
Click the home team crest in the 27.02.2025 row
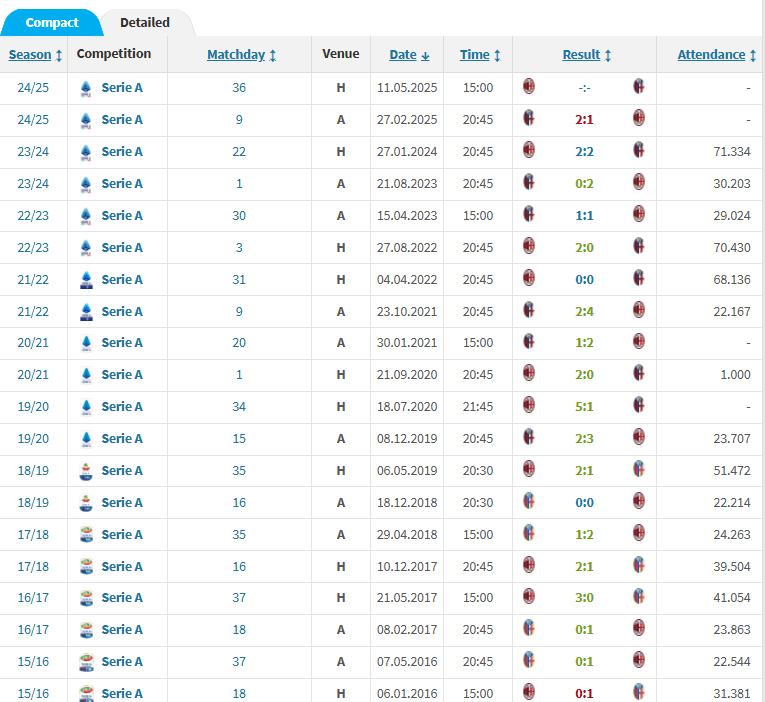529,119
